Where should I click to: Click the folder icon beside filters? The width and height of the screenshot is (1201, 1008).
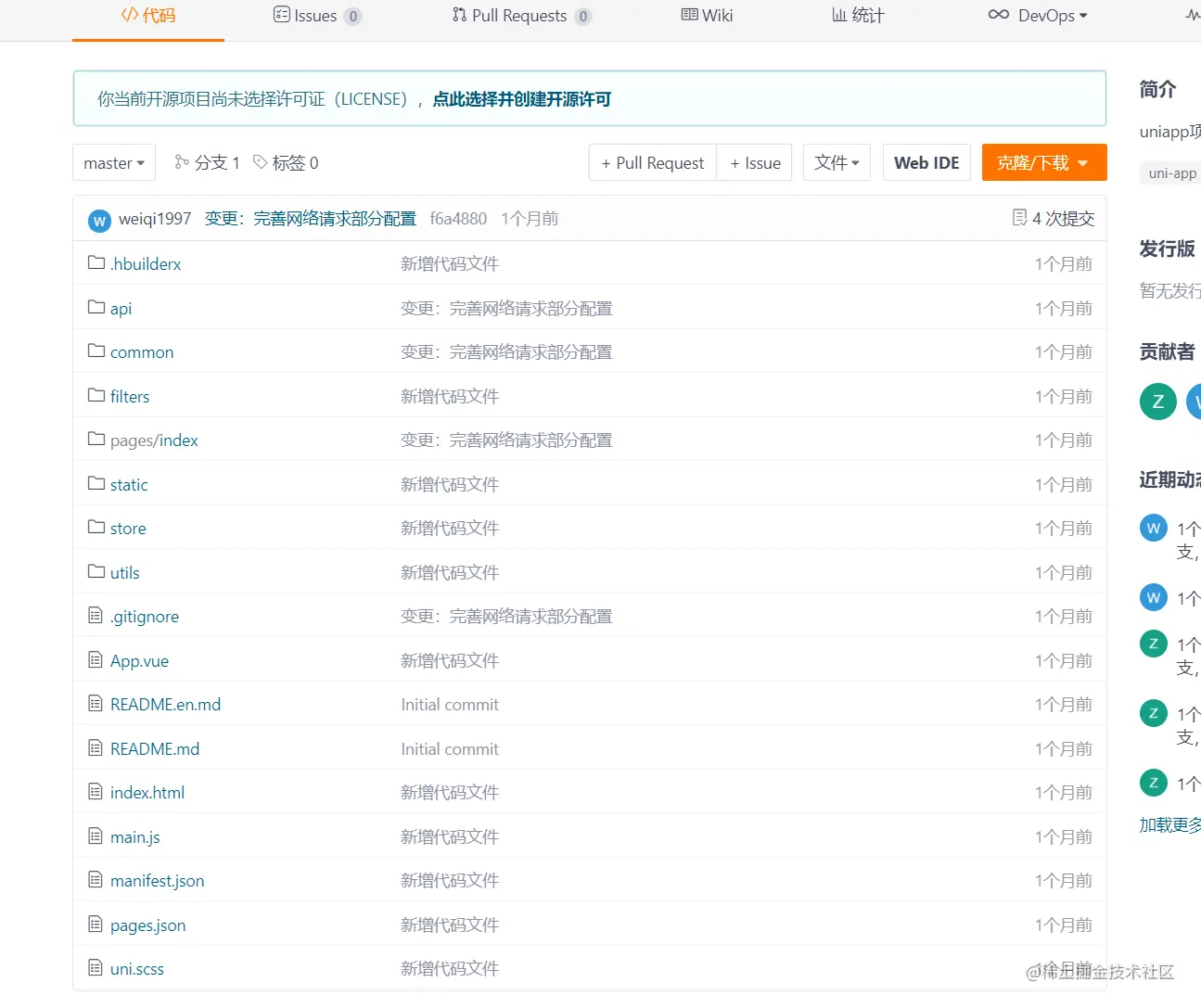[96, 395]
